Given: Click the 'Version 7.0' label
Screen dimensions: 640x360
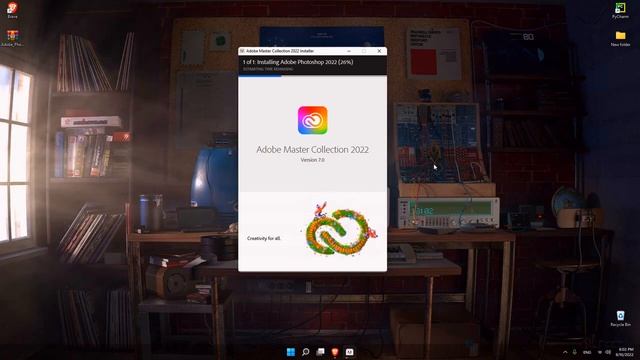Looking at the screenshot, I should [312, 160].
